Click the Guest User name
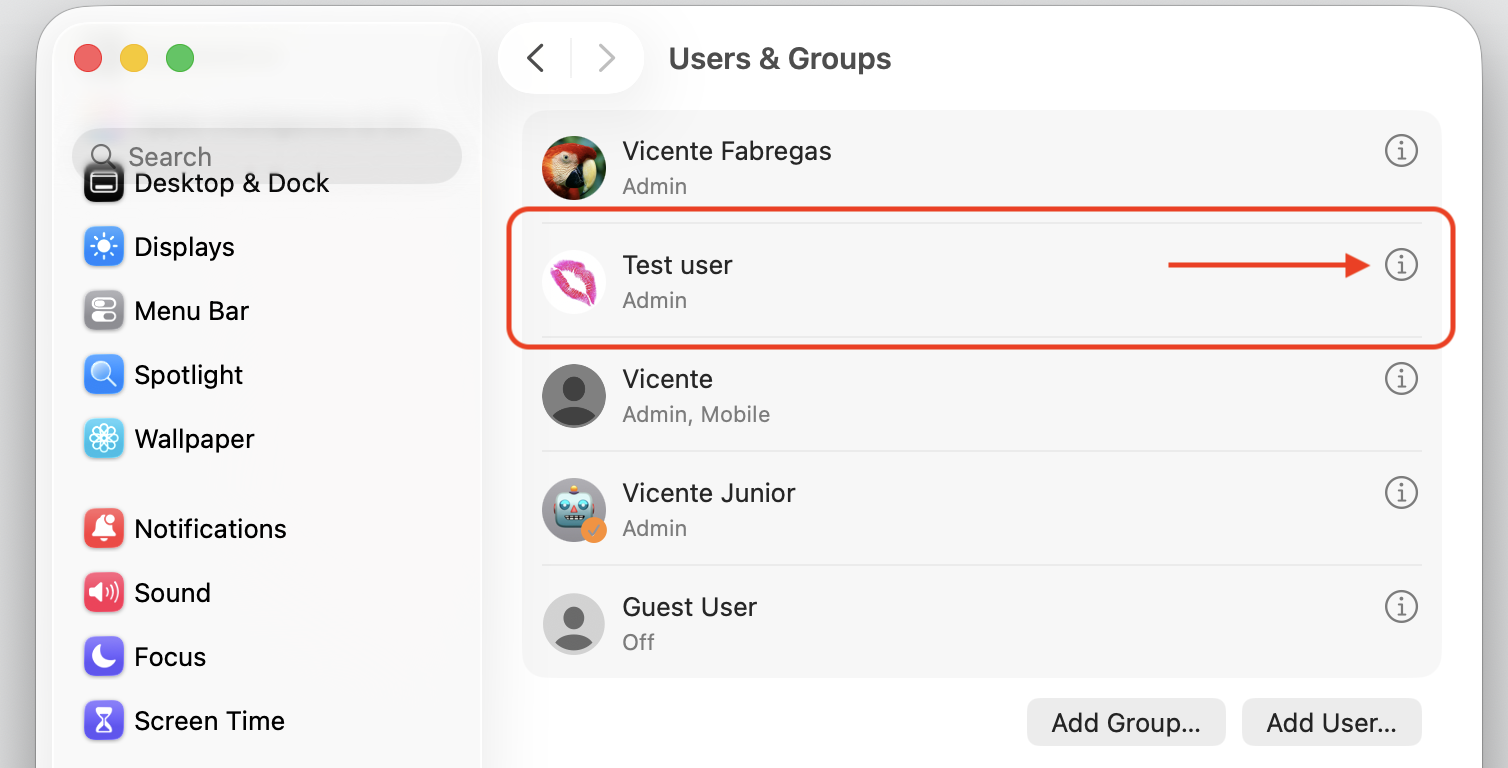 (690, 607)
